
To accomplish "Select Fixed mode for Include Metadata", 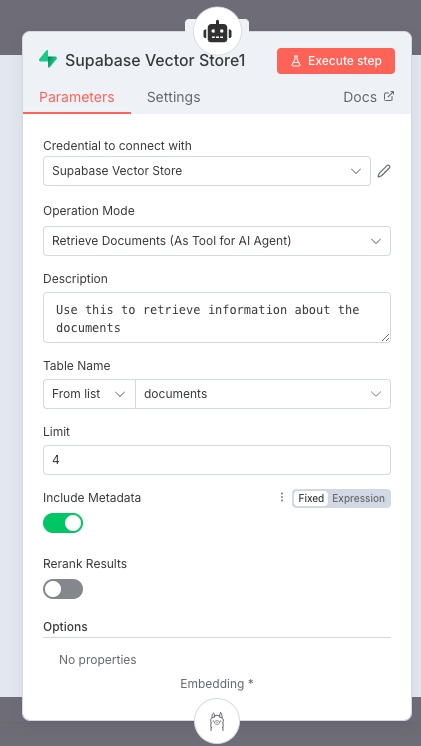I will tap(311, 498).
